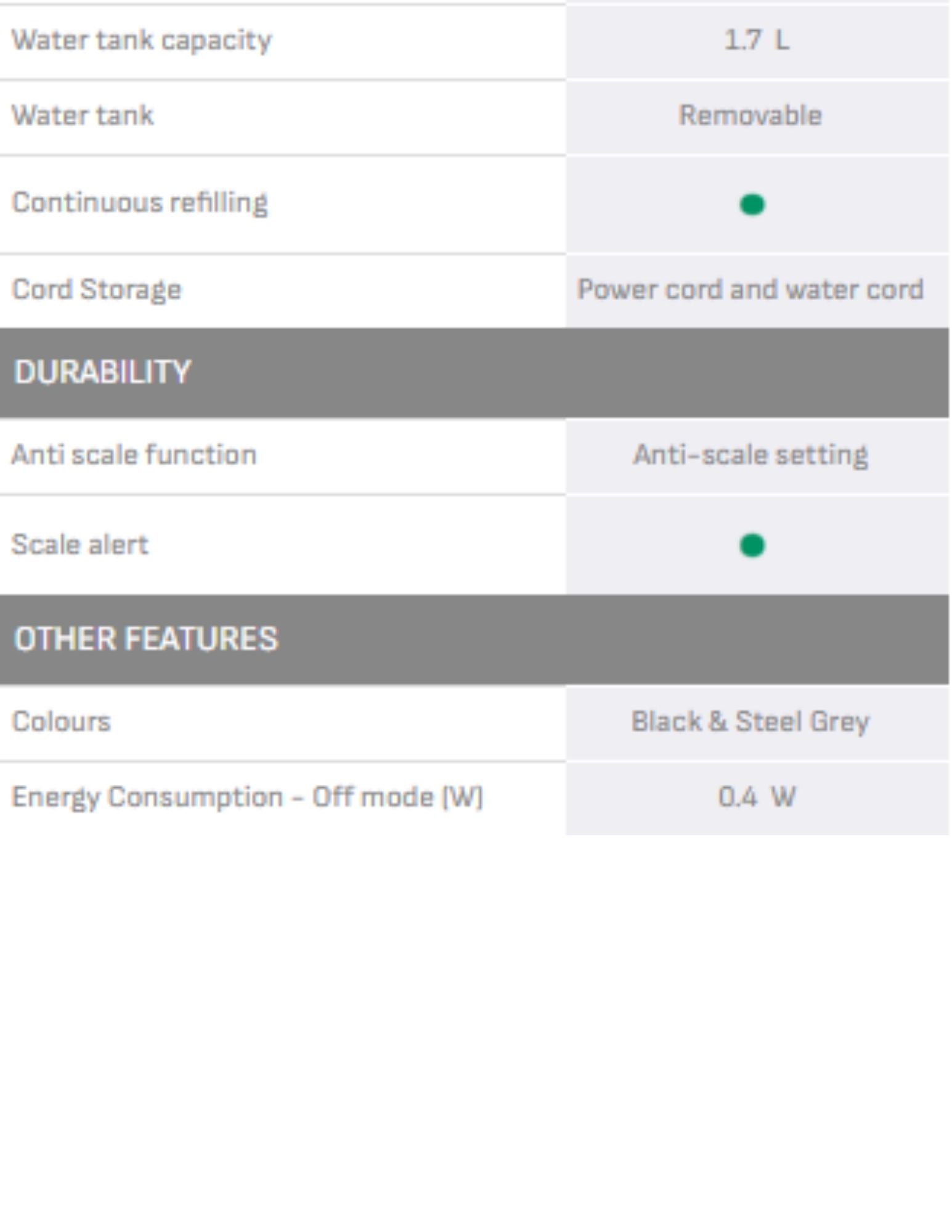Click the 1.7 L capacity value

pos(756,41)
